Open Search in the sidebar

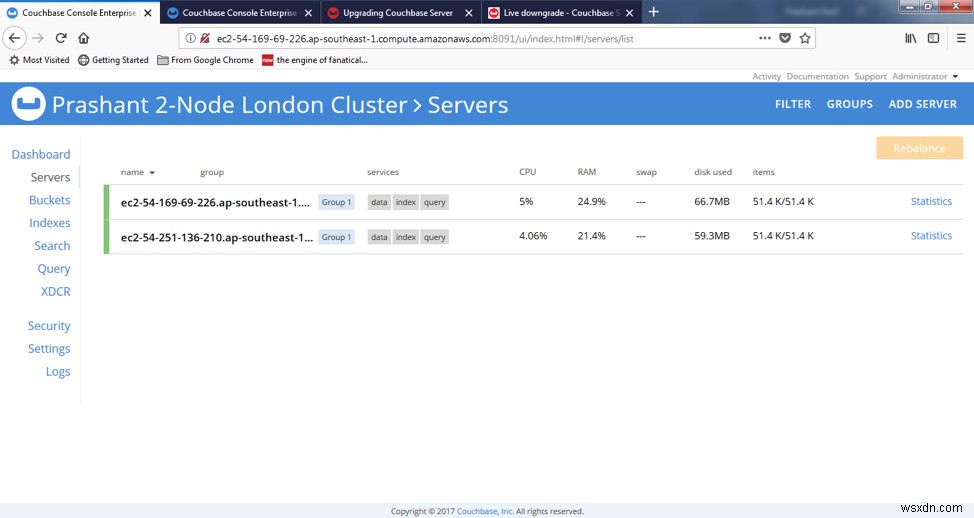coord(52,246)
